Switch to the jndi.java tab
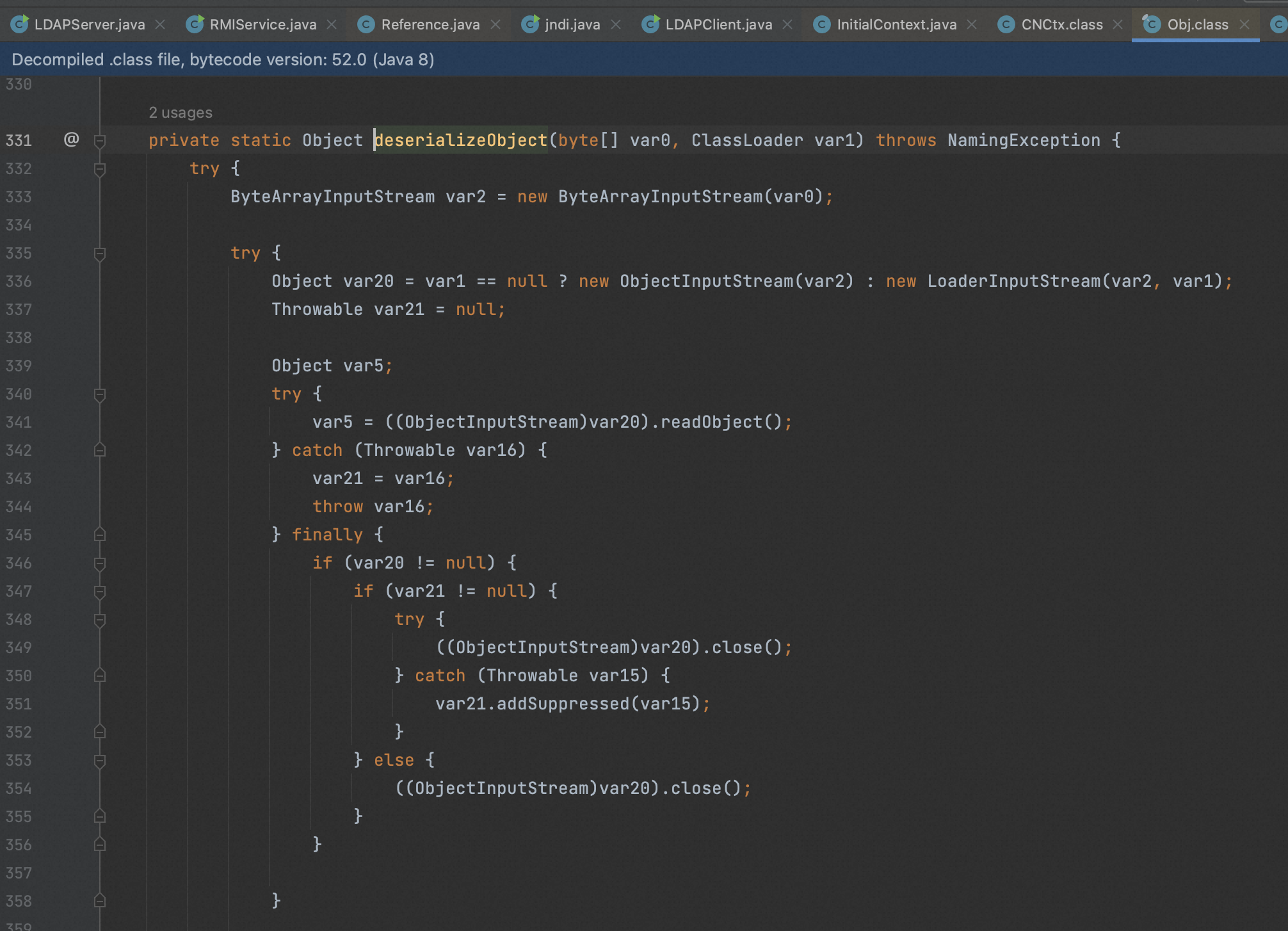This screenshot has width=1288, height=931. click(x=572, y=24)
